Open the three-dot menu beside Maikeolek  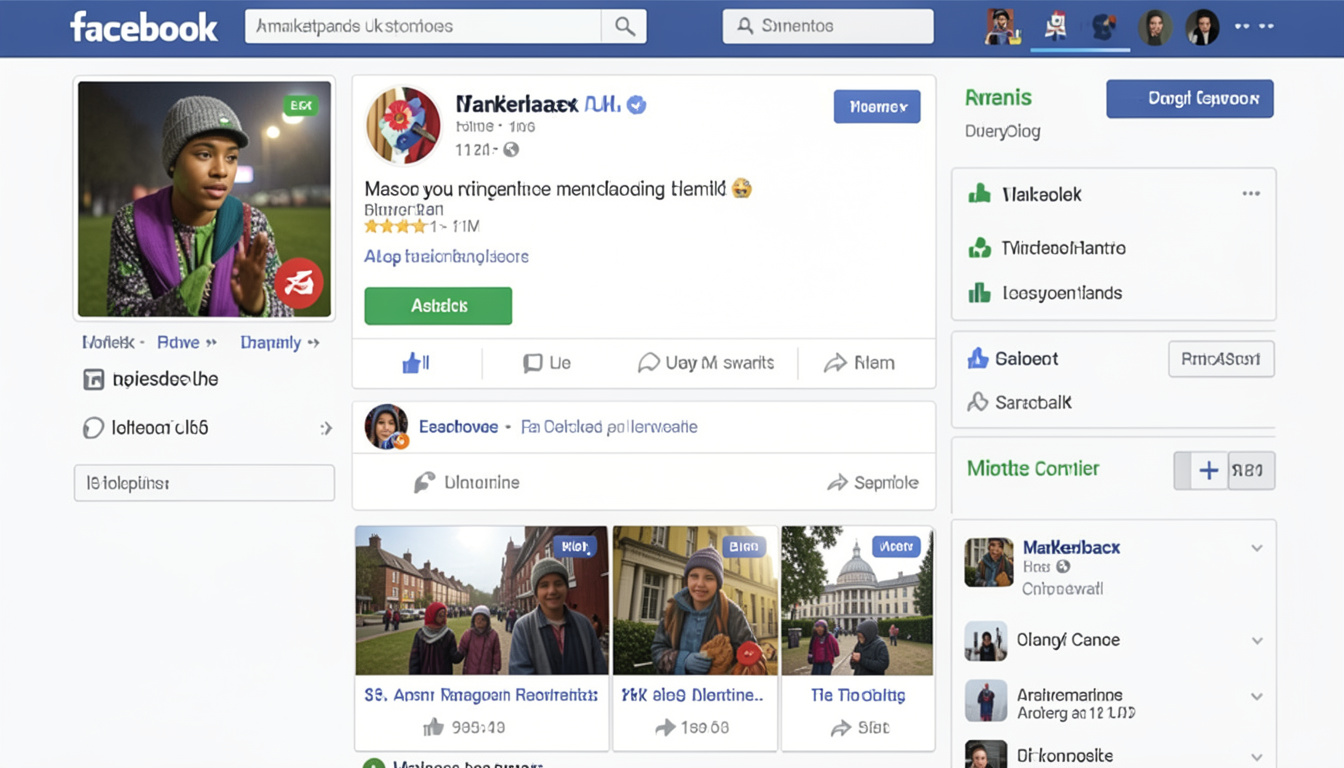(1251, 194)
